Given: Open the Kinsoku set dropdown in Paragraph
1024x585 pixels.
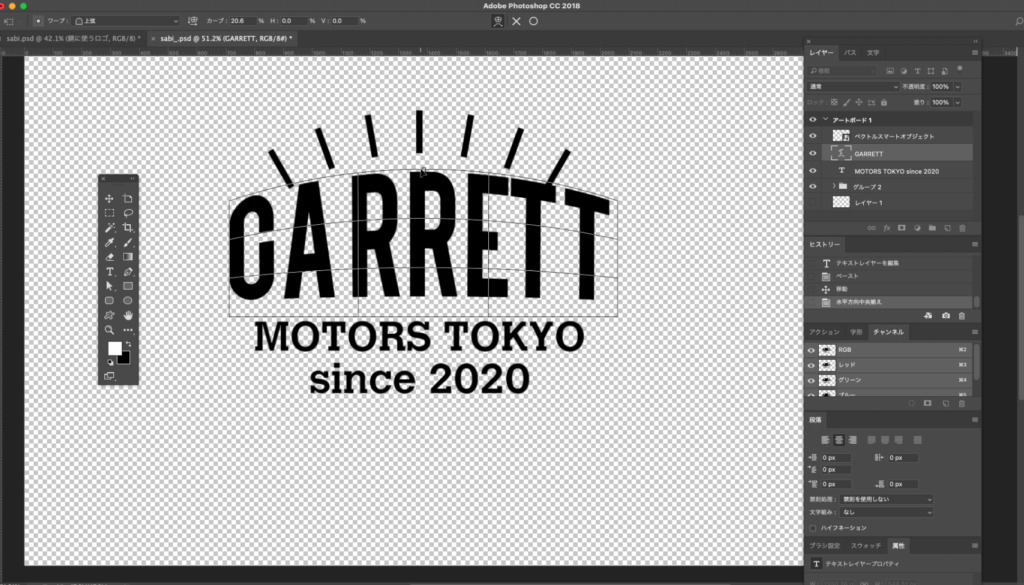Looking at the screenshot, I should coord(886,499).
